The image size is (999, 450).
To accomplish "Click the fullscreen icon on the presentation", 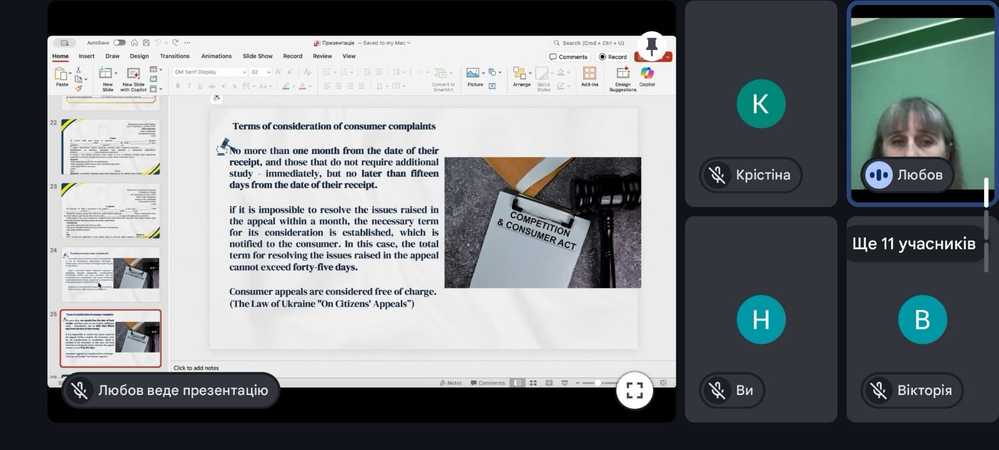I will (x=634, y=390).
